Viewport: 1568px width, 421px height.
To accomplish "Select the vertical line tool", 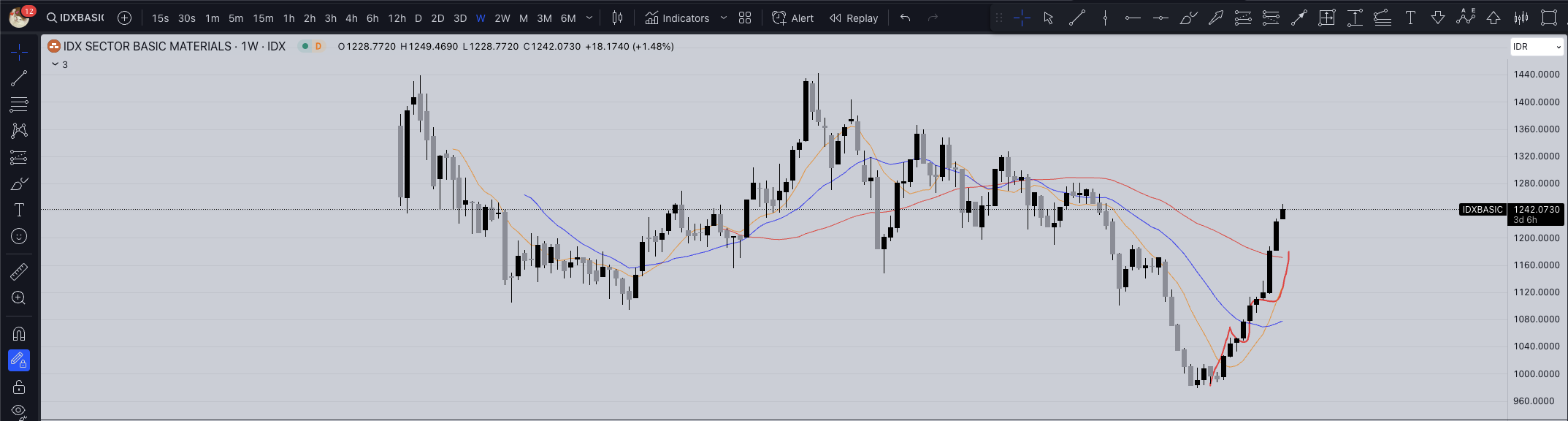I will (x=1105, y=18).
